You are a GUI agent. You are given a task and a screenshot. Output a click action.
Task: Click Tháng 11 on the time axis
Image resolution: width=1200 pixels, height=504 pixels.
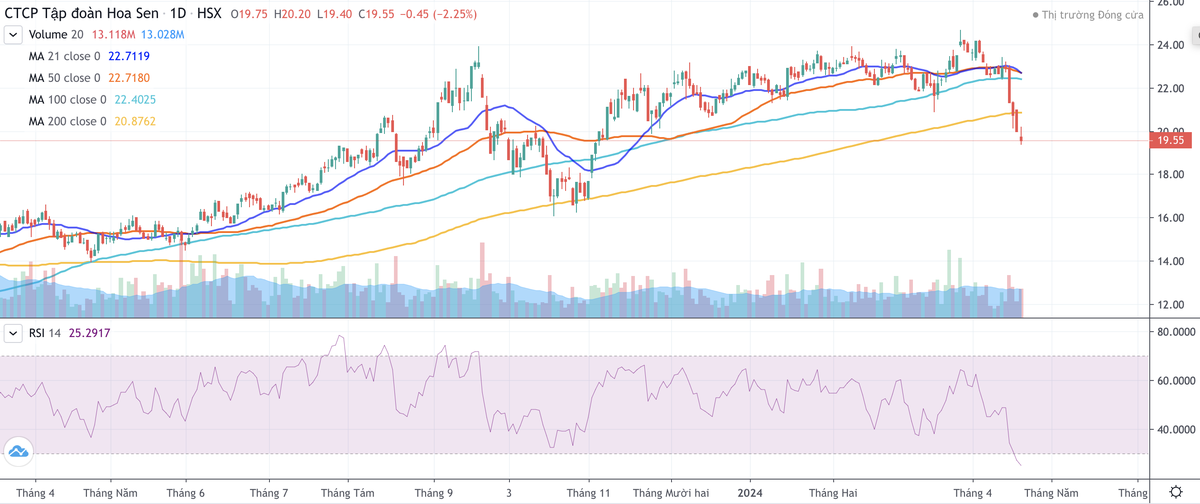588,493
